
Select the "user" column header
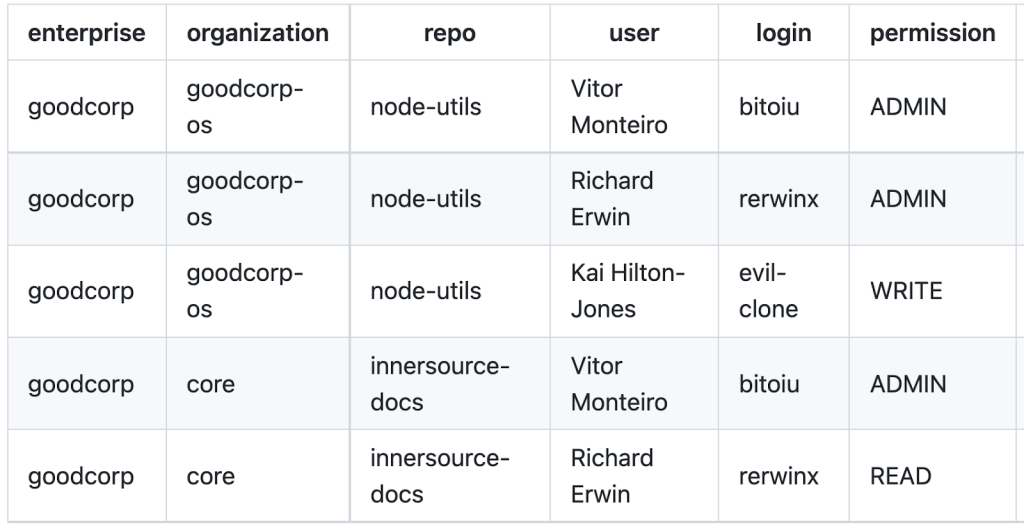coord(634,33)
